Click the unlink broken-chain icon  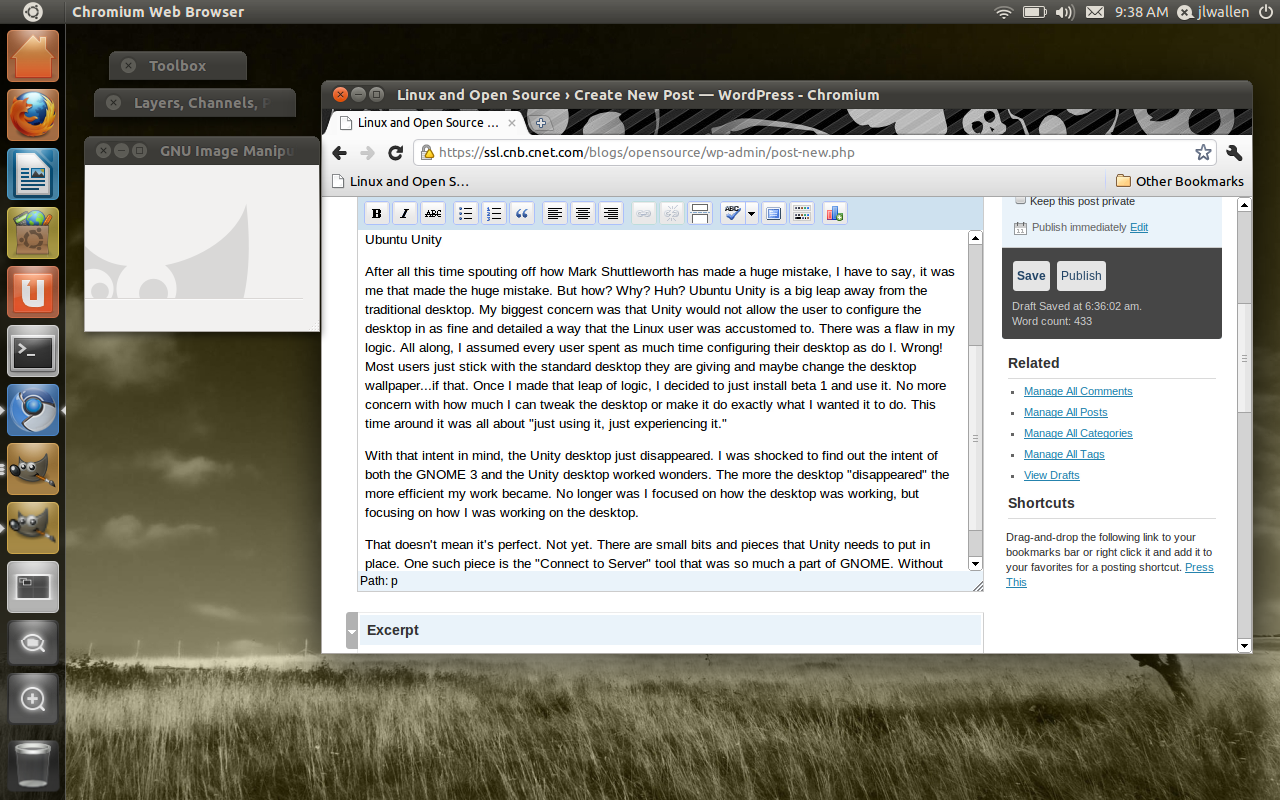(672, 213)
